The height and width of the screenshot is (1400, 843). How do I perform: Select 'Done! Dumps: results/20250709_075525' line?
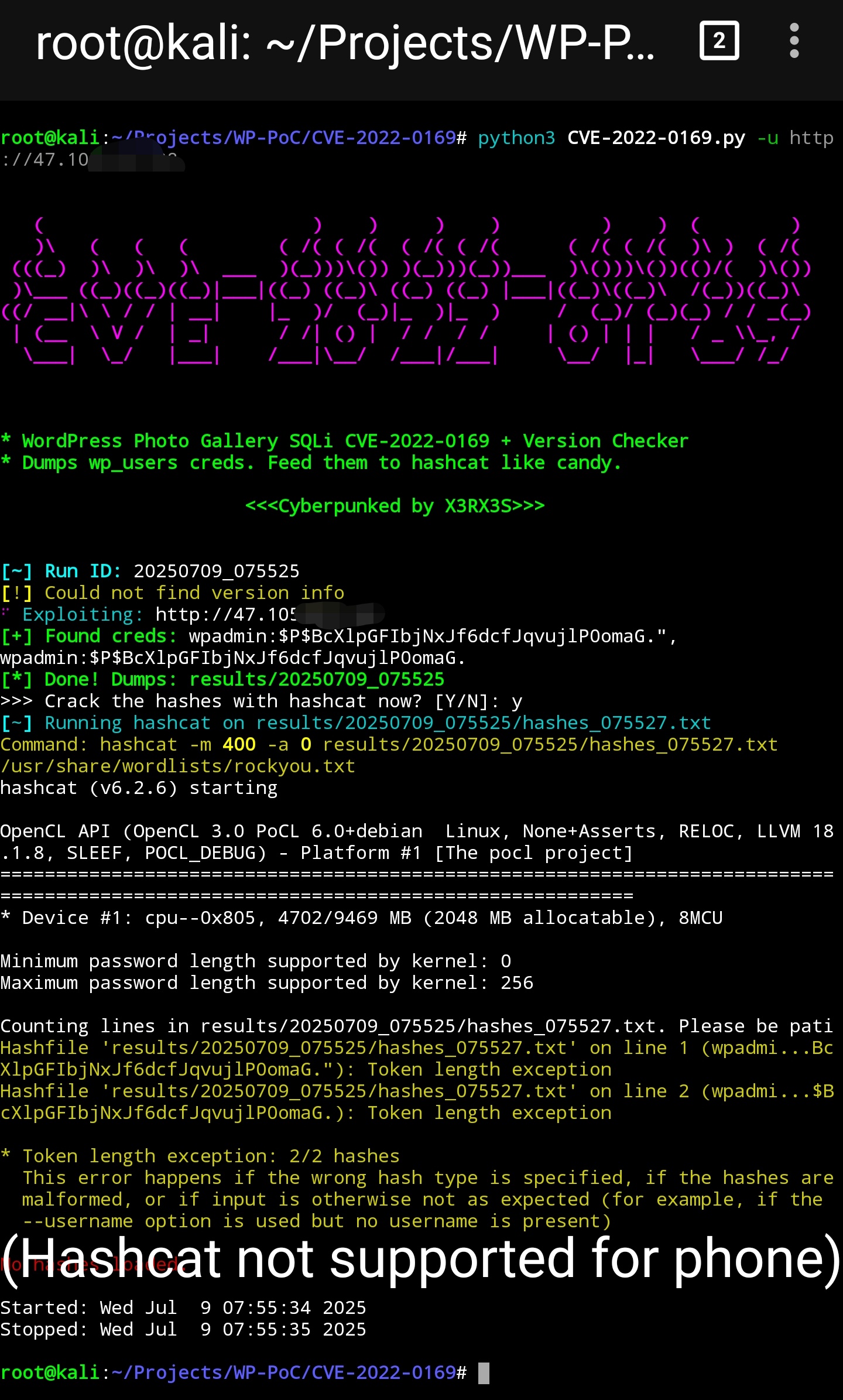[x=222, y=680]
